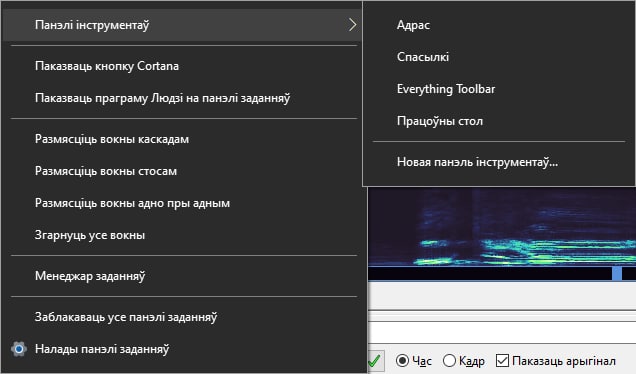Choose Новая панэль інструментаў...
The image size is (636, 374).
coord(499,162)
